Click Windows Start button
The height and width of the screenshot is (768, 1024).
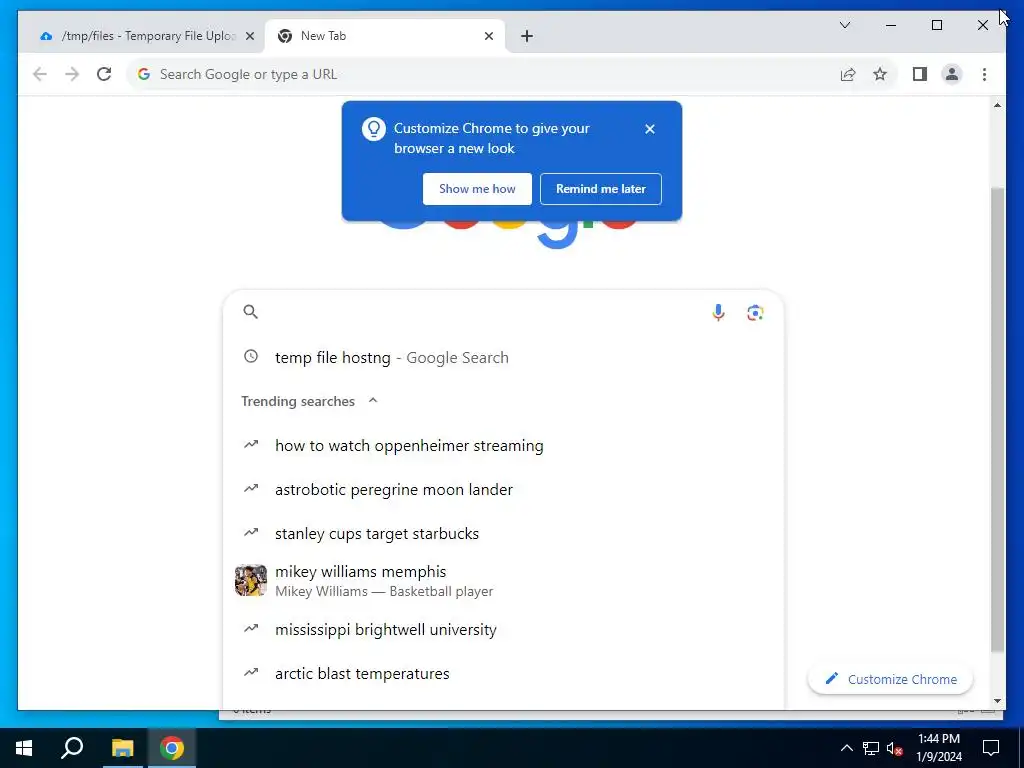coord(24,748)
